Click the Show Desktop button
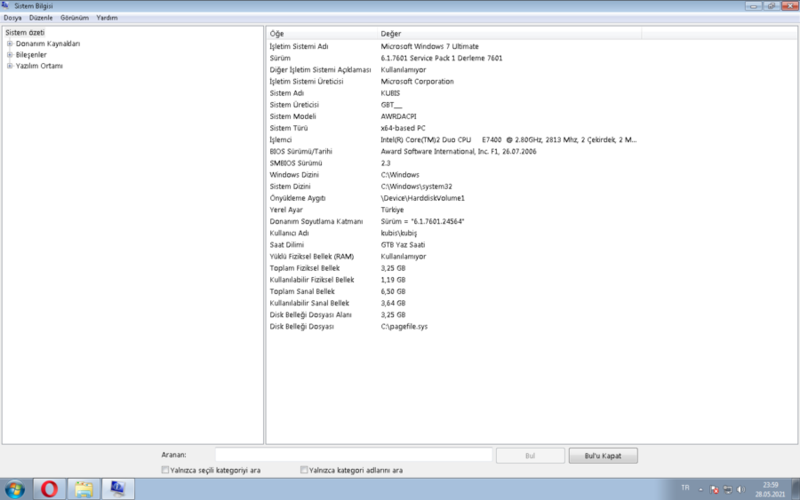This screenshot has width=800, height=500. point(796,489)
